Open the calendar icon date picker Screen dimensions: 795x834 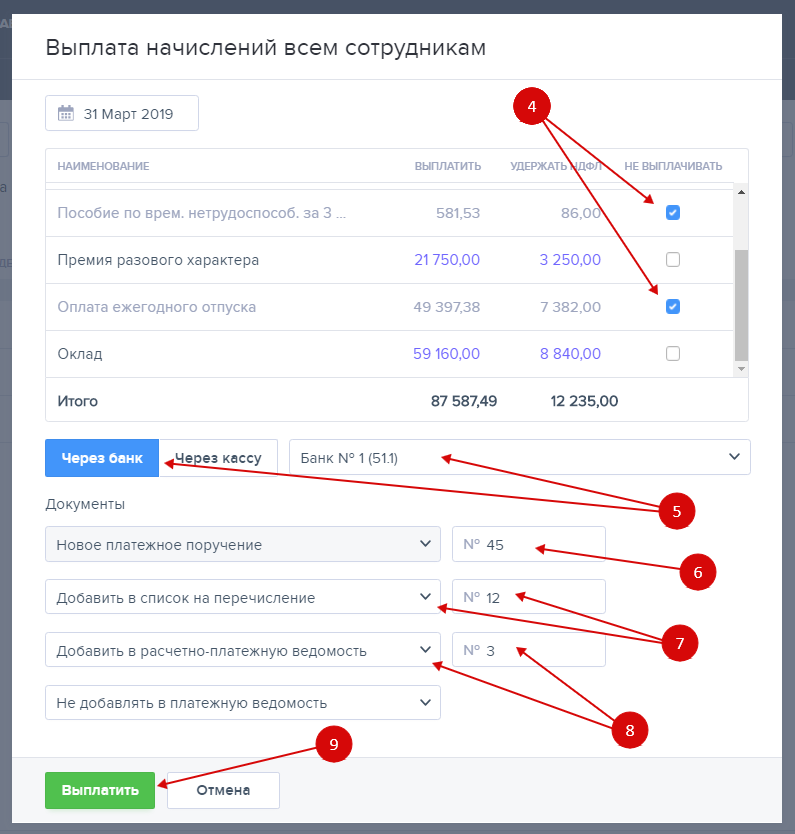pos(65,113)
